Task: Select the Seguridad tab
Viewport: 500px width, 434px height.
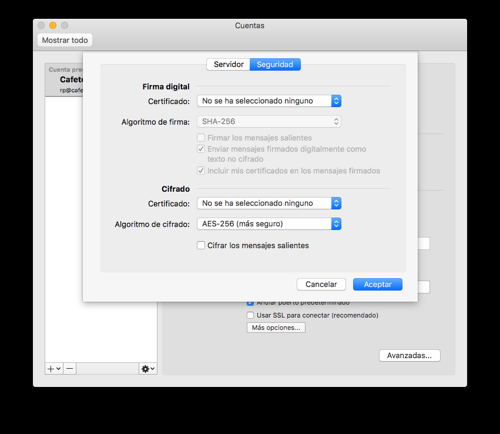Action: [x=275, y=64]
